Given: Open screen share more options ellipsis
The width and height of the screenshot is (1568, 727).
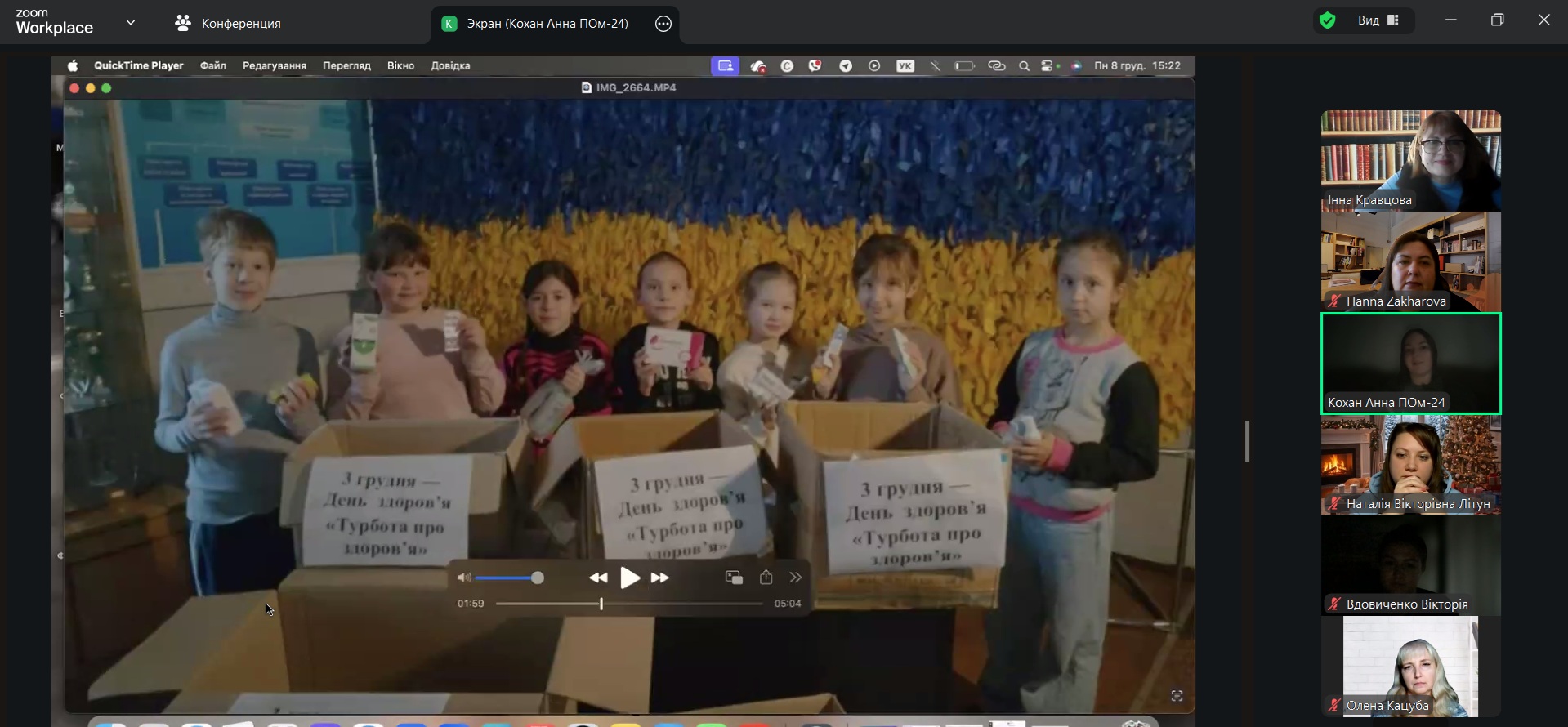Looking at the screenshot, I should pos(663,24).
